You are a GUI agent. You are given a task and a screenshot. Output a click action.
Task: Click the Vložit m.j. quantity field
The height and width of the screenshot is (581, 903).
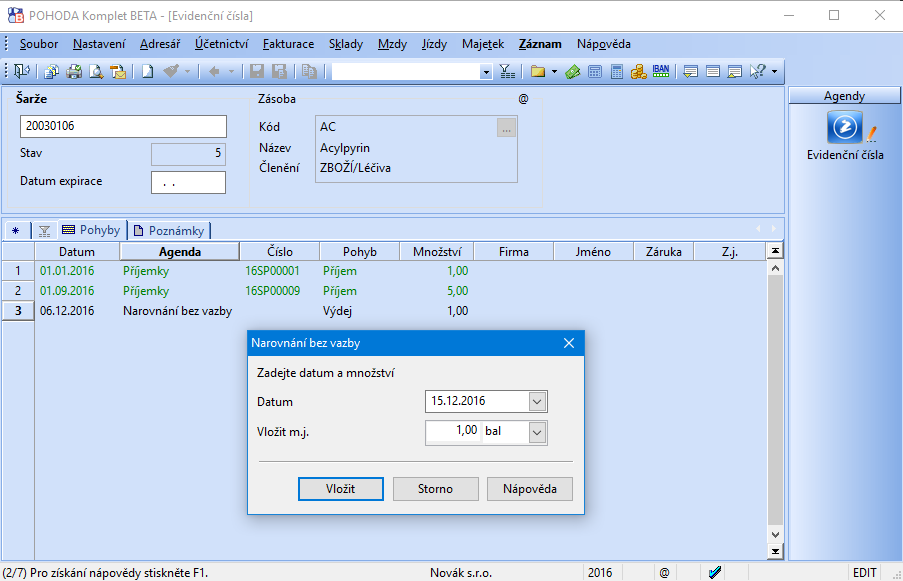(453, 432)
